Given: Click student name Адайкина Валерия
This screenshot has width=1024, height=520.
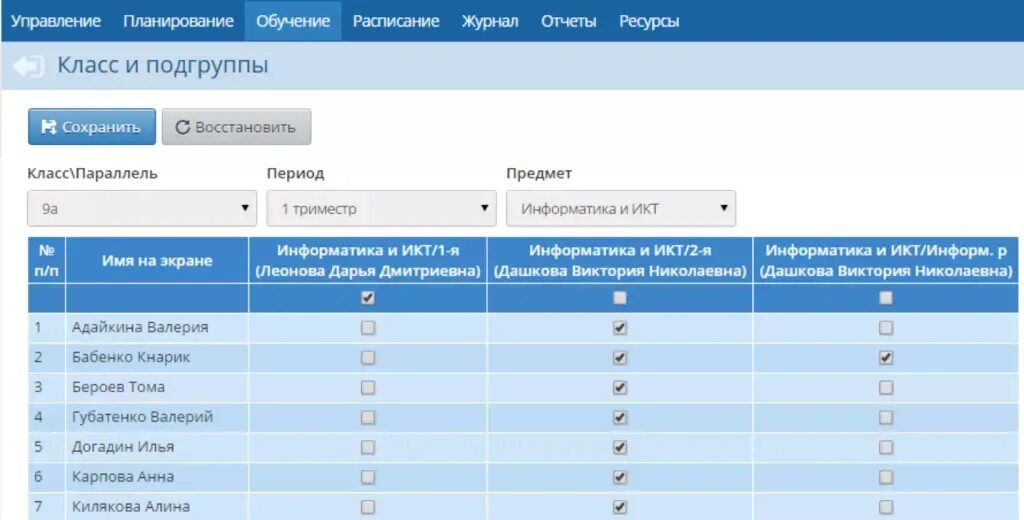Looking at the screenshot, I should pos(140,327).
